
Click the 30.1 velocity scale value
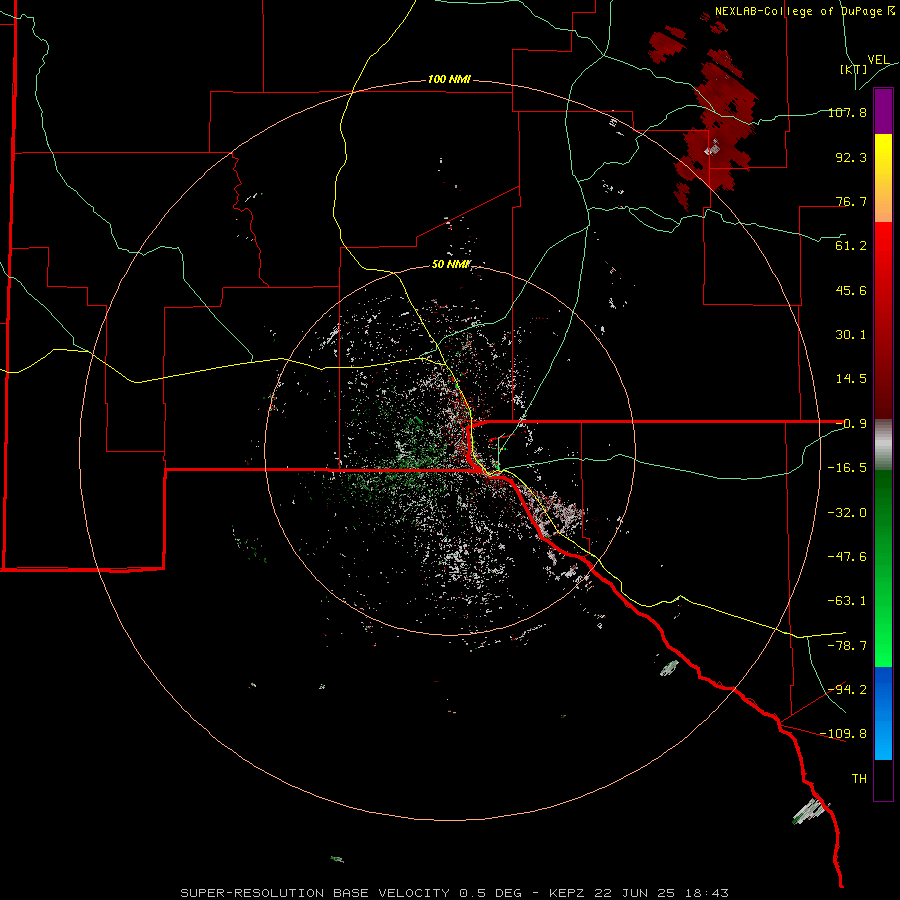(851, 335)
